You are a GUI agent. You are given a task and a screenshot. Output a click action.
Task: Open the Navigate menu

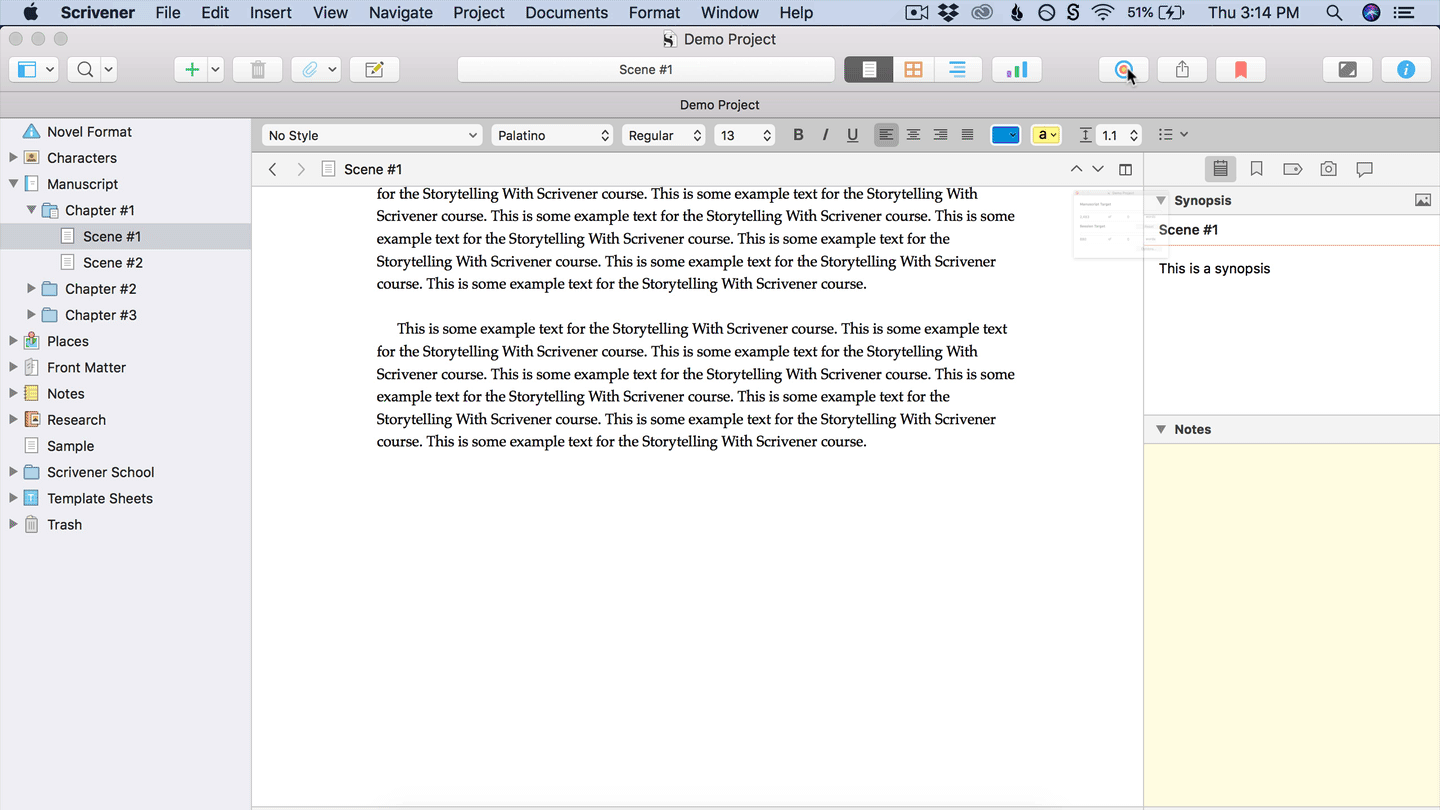tap(401, 13)
